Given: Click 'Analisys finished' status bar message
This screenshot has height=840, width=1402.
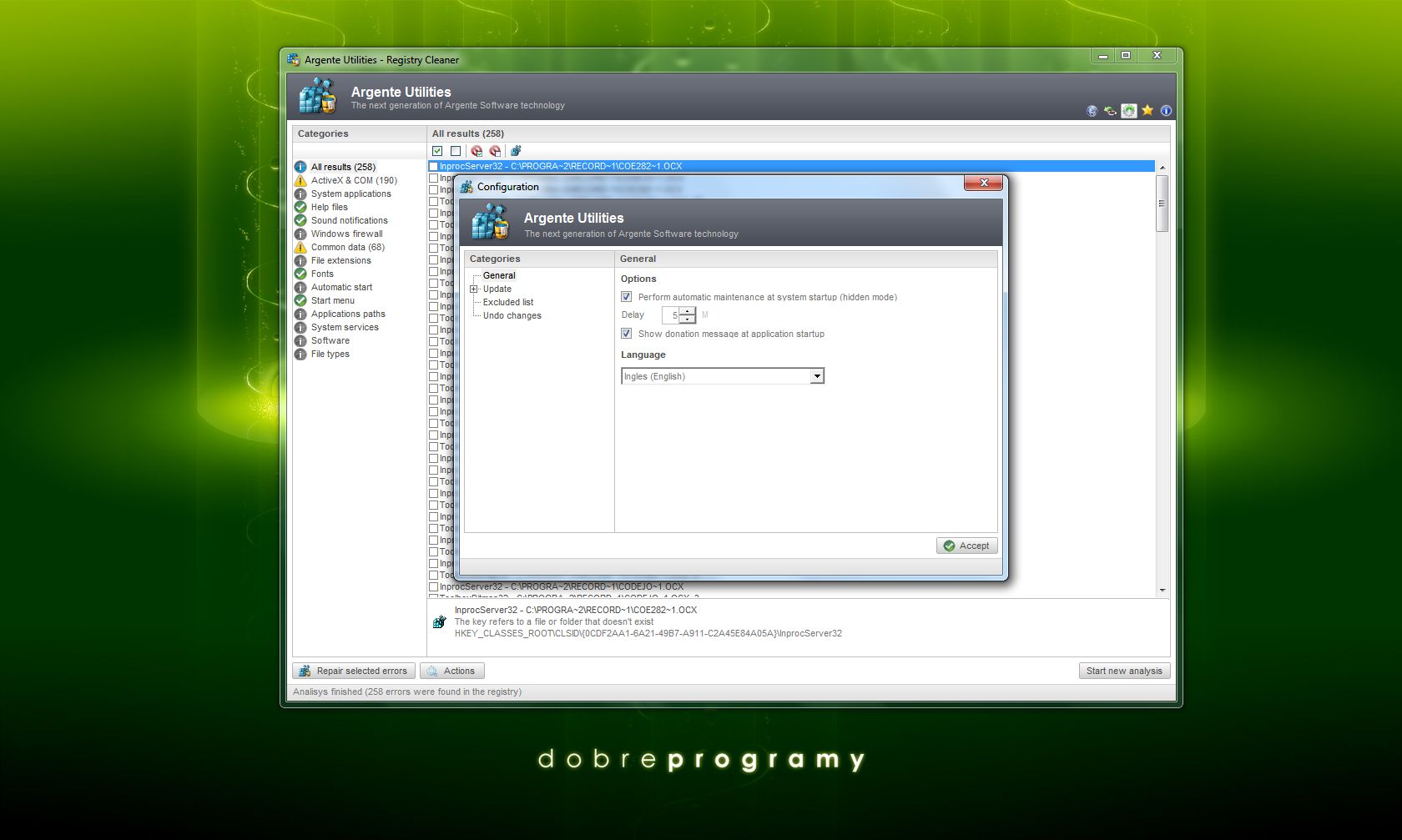Looking at the screenshot, I should [x=407, y=692].
